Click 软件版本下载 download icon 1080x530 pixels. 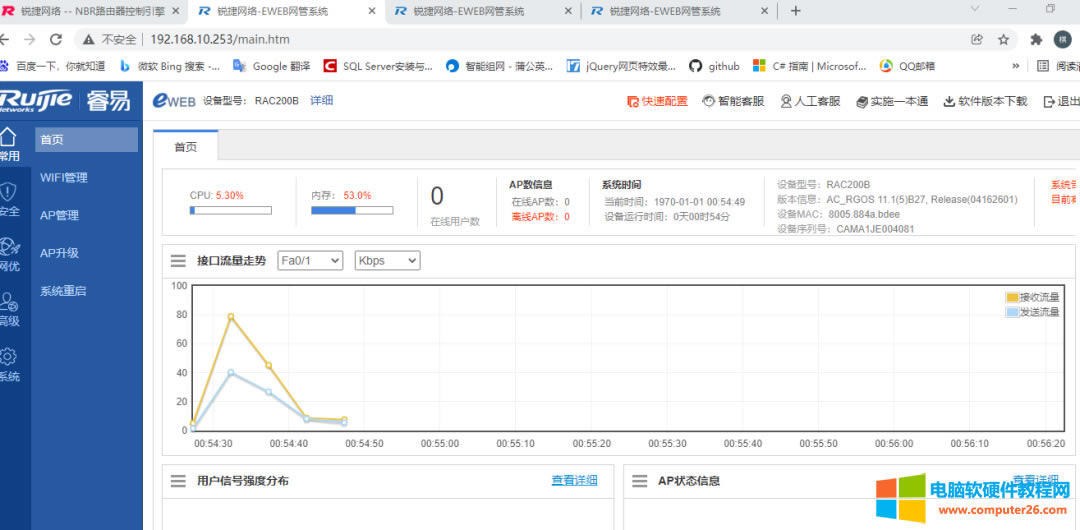(x=949, y=101)
